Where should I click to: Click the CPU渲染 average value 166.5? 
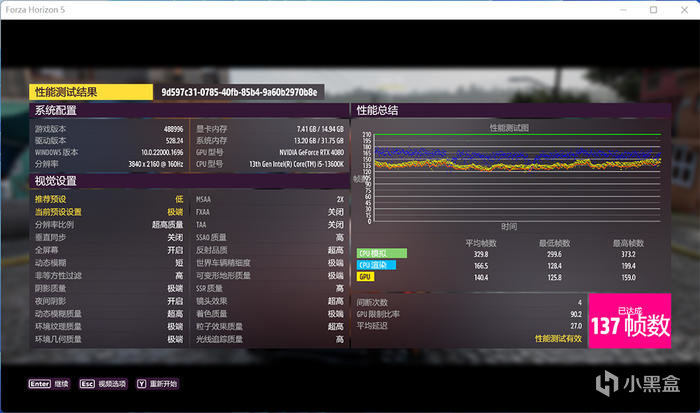[481, 266]
